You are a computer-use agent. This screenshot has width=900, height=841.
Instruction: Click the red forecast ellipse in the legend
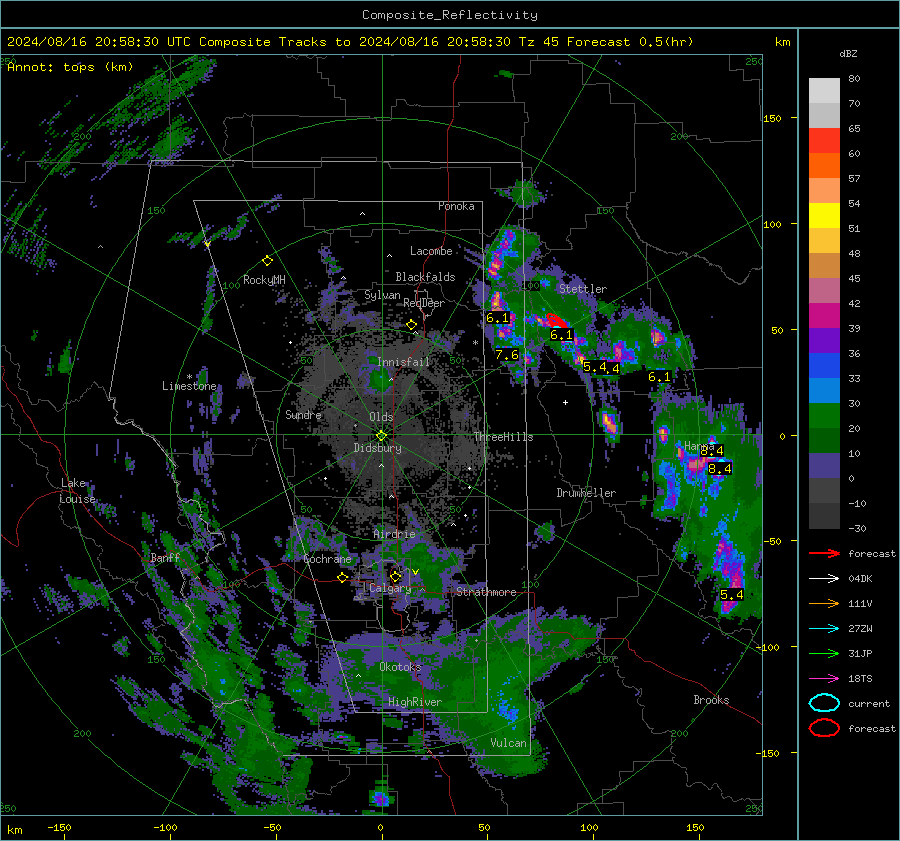click(824, 728)
